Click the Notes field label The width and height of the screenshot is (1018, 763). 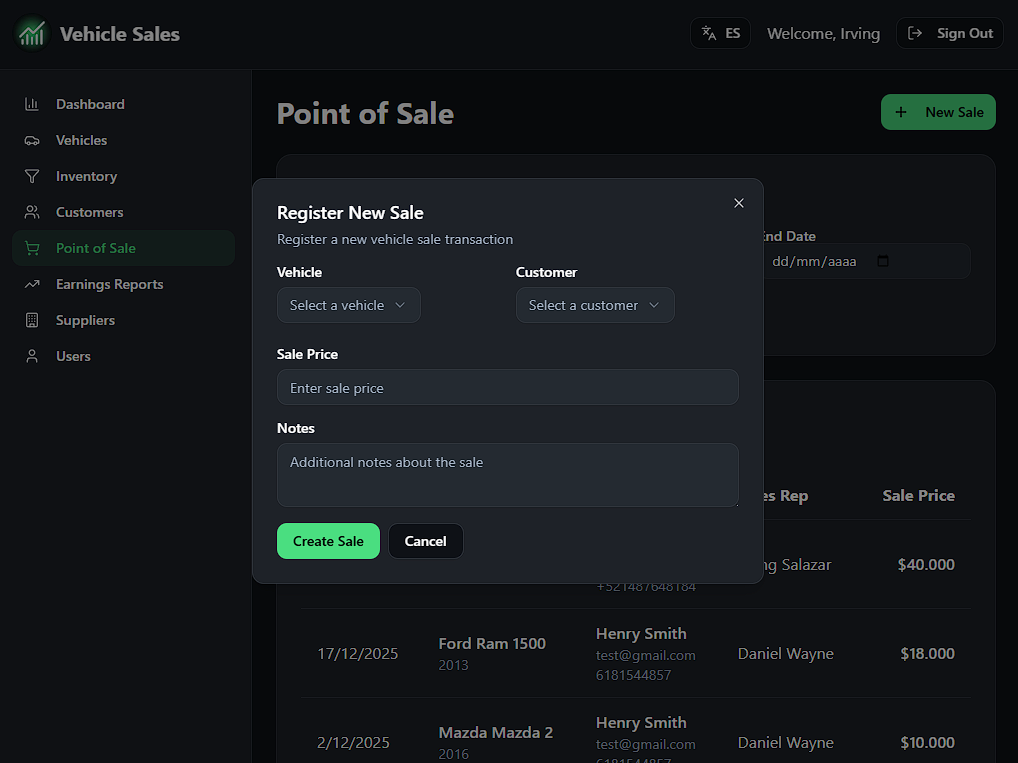(295, 428)
